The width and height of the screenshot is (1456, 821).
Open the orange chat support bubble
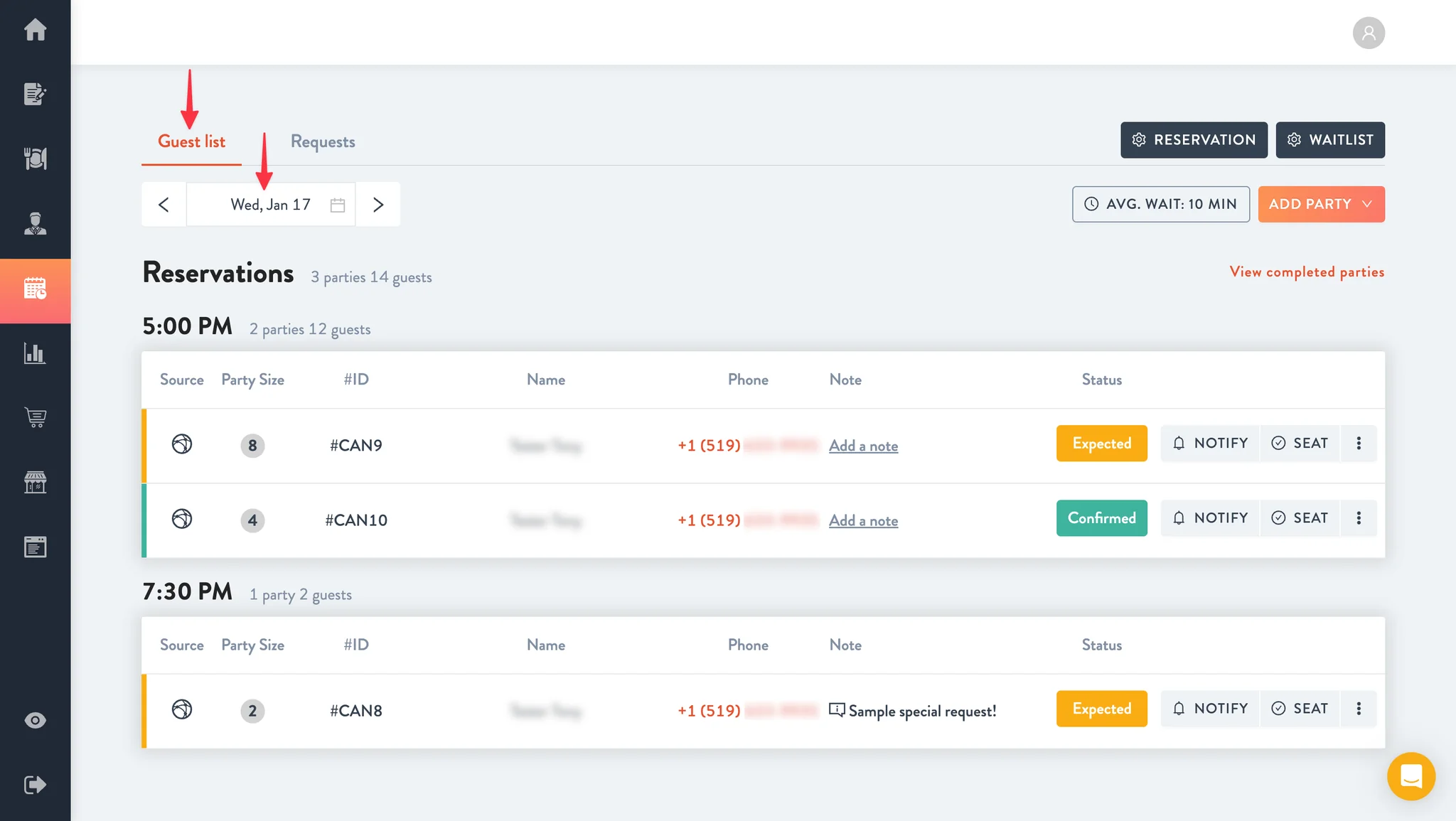pyautogui.click(x=1411, y=776)
